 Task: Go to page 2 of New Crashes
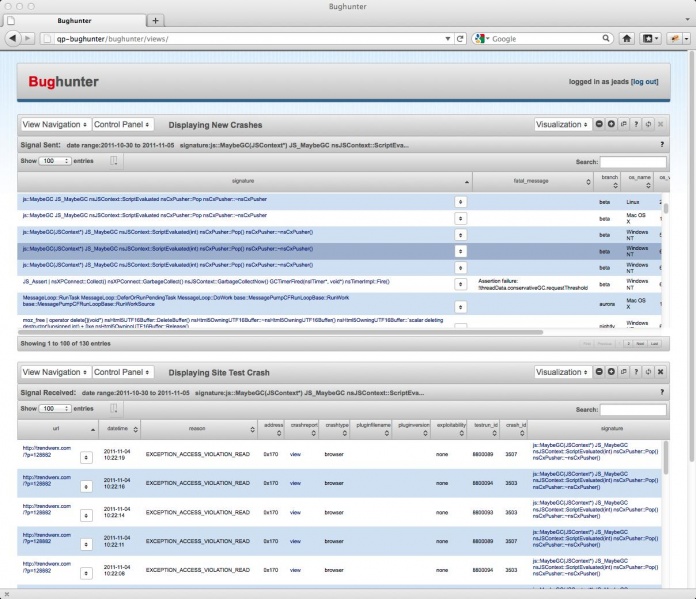pos(628,344)
